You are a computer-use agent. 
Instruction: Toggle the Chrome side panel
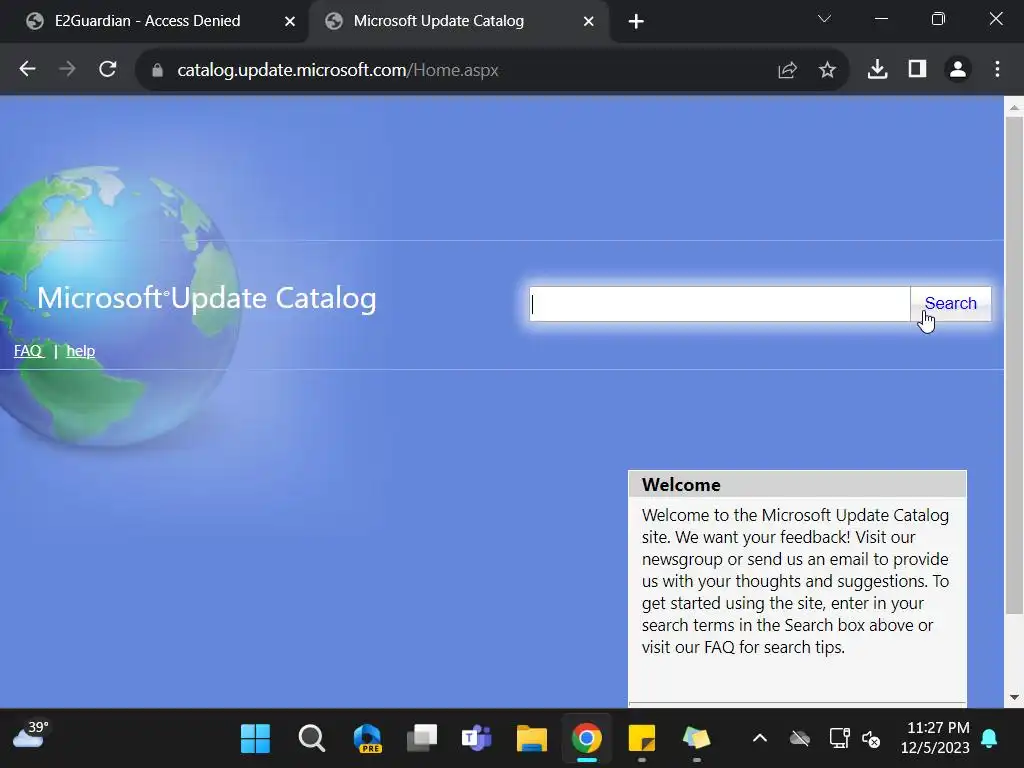click(x=918, y=69)
